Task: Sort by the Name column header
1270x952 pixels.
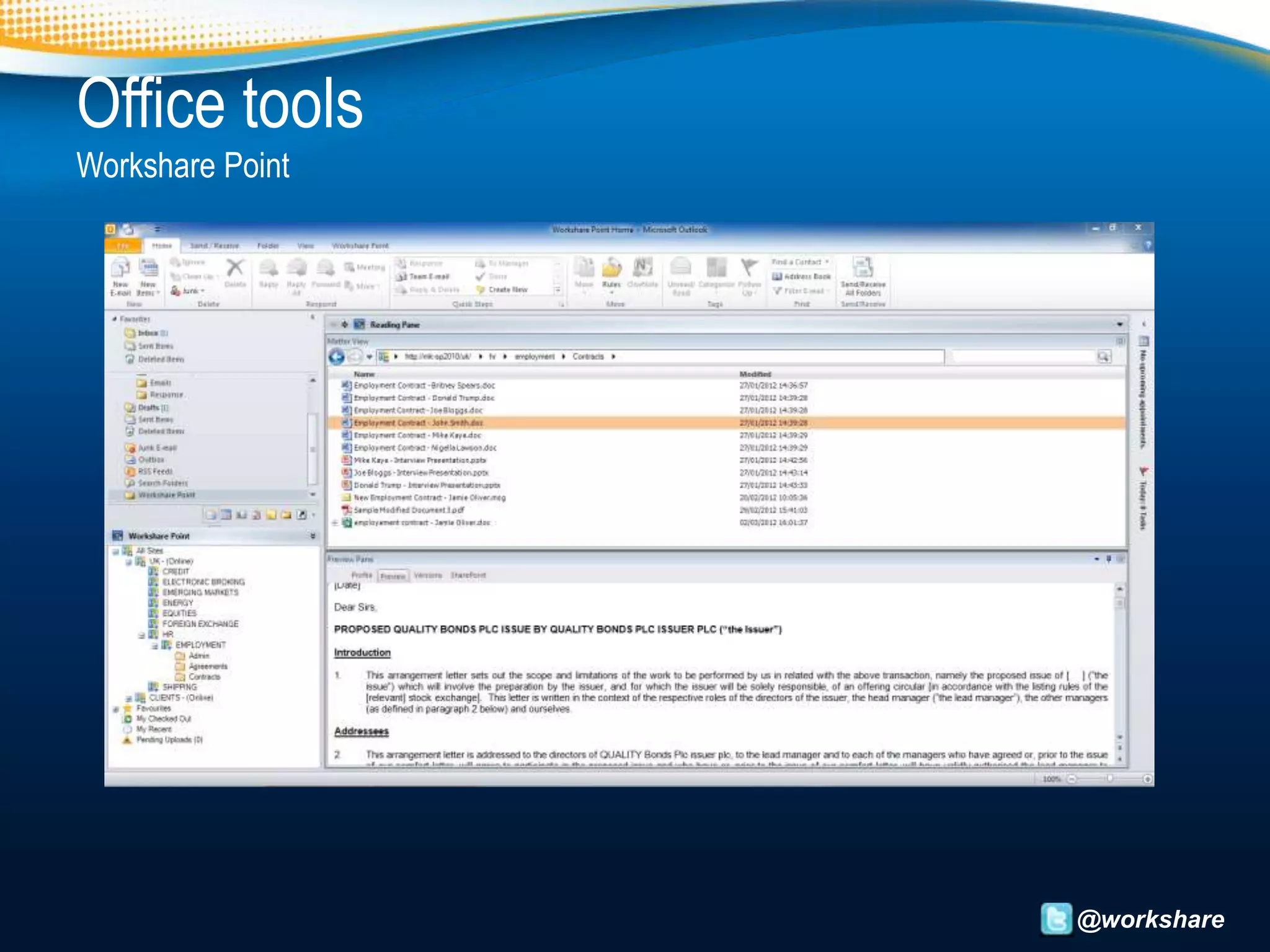Action: pos(364,374)
